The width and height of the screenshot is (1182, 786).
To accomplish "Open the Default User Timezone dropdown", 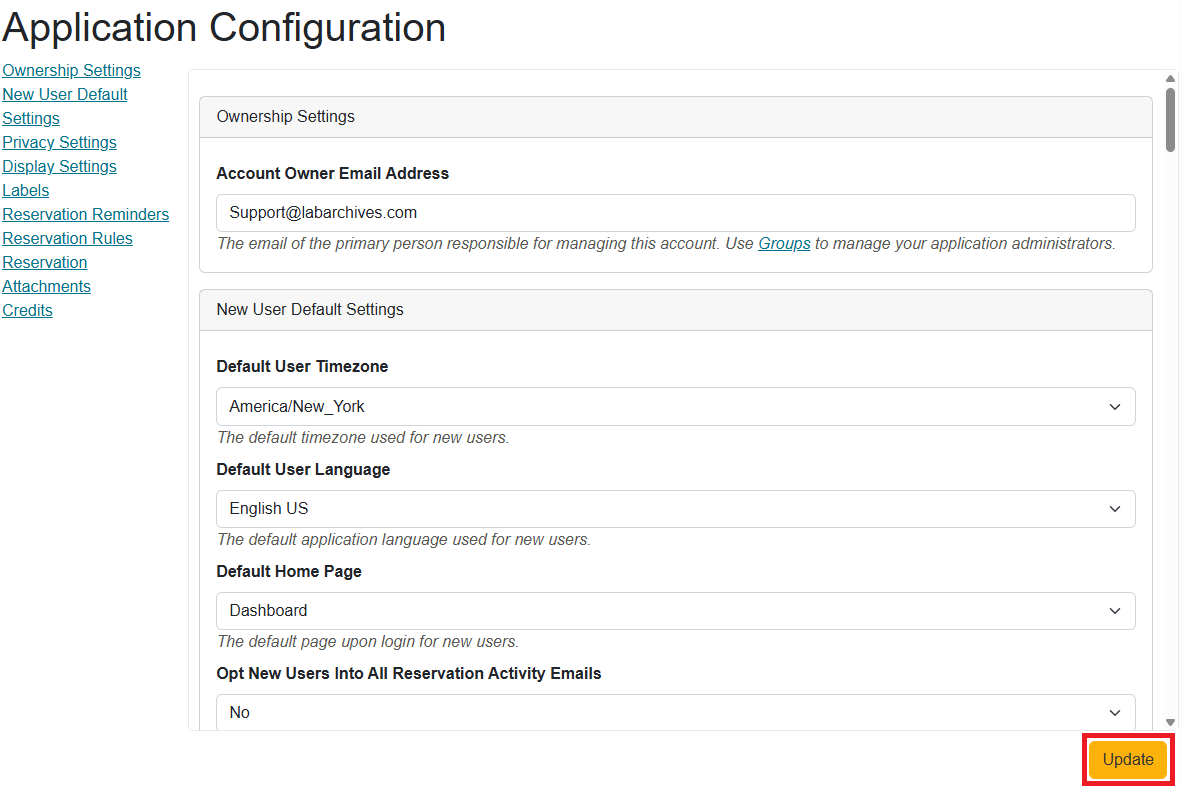I will point(675,406).
